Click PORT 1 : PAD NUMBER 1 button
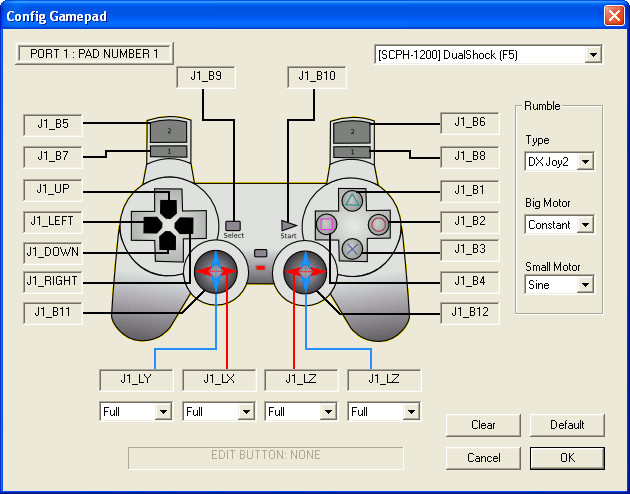630x494 pixels. coord(94,53)
